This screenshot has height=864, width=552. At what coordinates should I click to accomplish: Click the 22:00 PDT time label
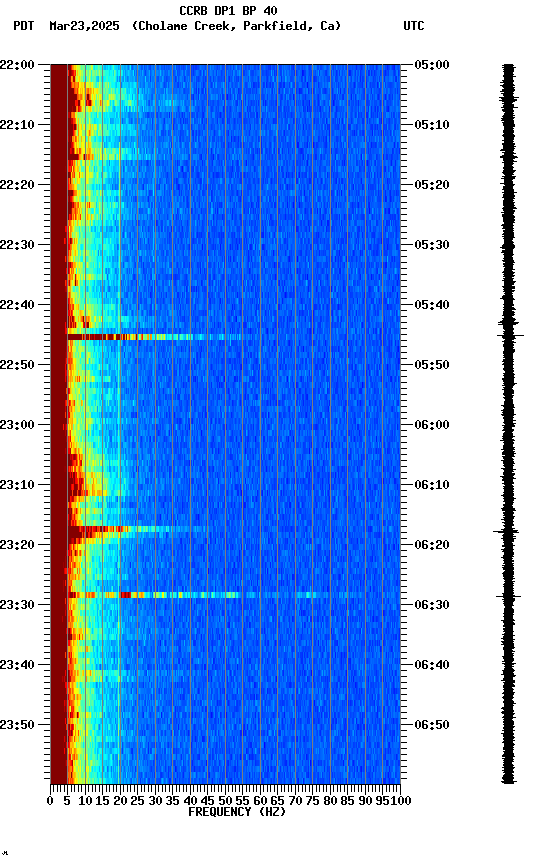tap(17, 65)
